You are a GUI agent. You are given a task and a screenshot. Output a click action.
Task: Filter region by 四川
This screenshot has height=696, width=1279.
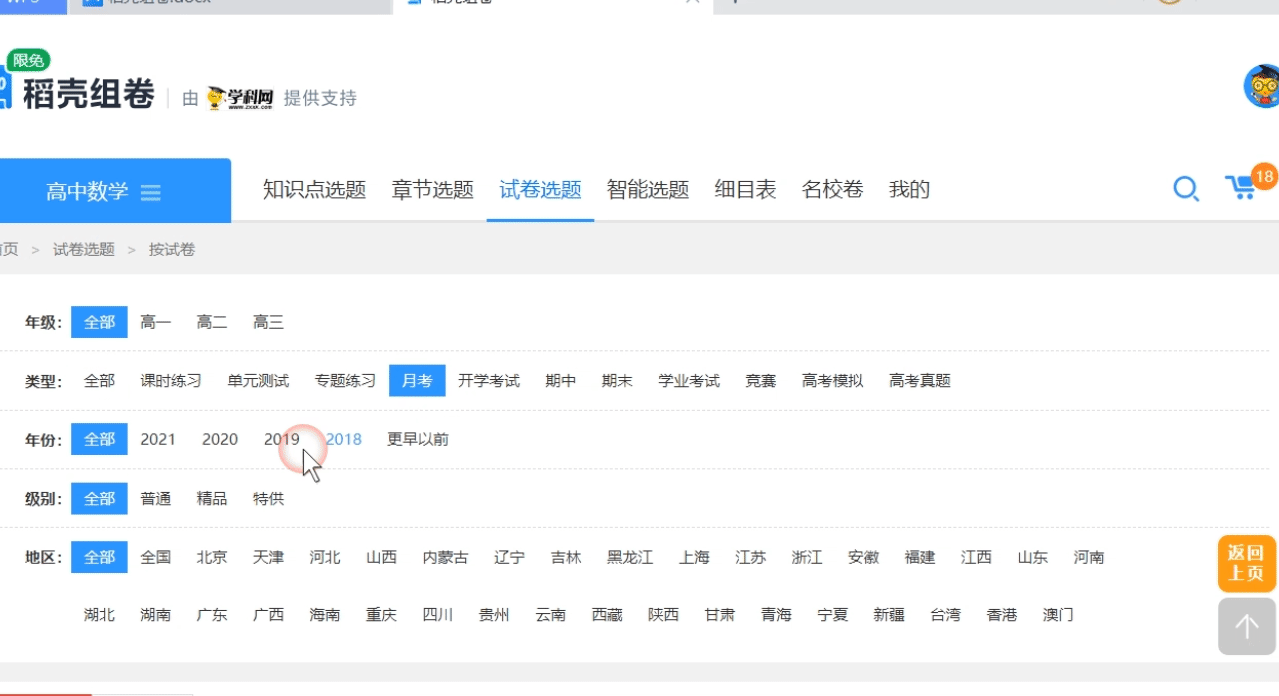tap(438, 615)
